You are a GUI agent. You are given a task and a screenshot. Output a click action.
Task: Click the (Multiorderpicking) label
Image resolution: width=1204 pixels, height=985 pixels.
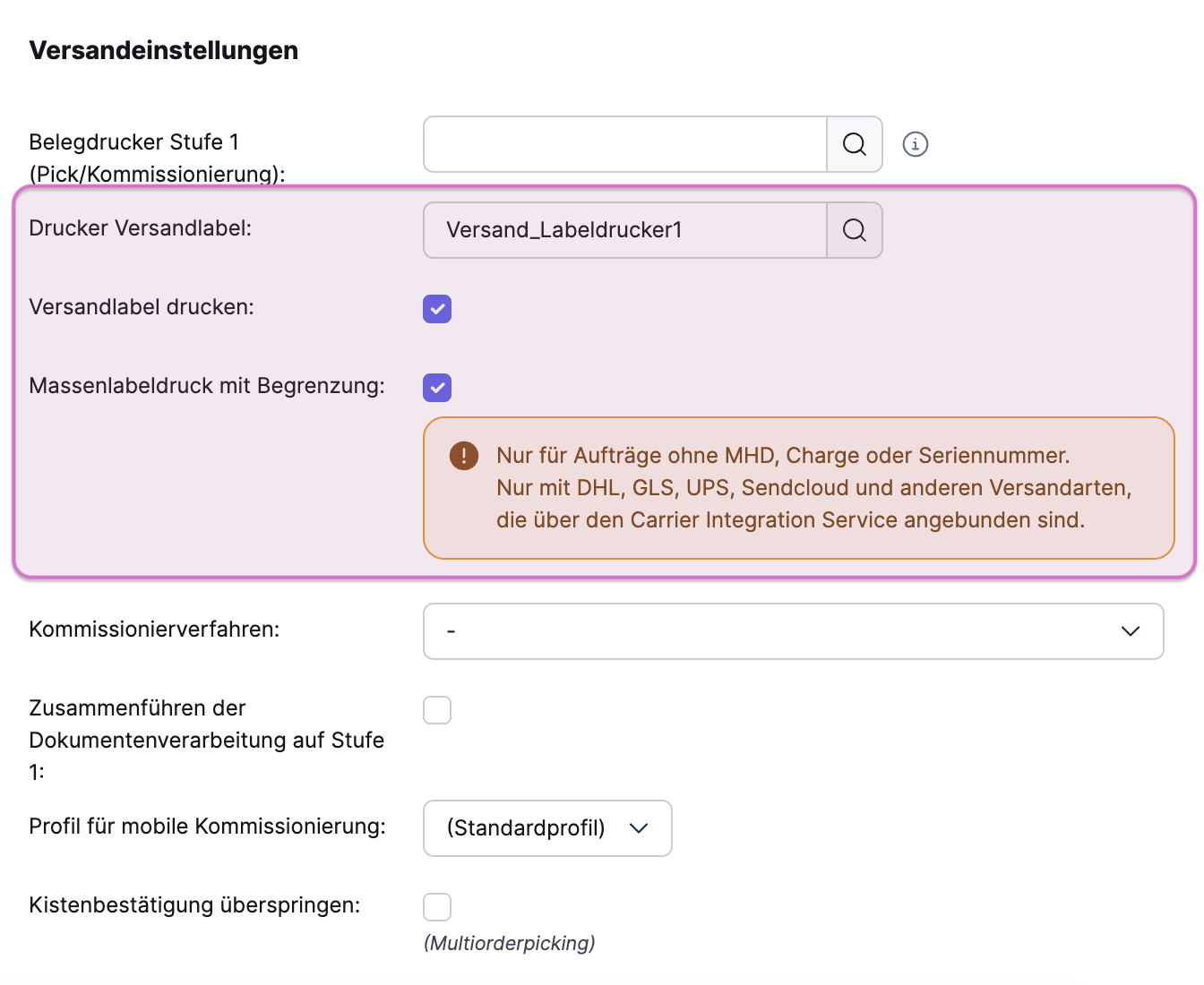coord(508,942)
